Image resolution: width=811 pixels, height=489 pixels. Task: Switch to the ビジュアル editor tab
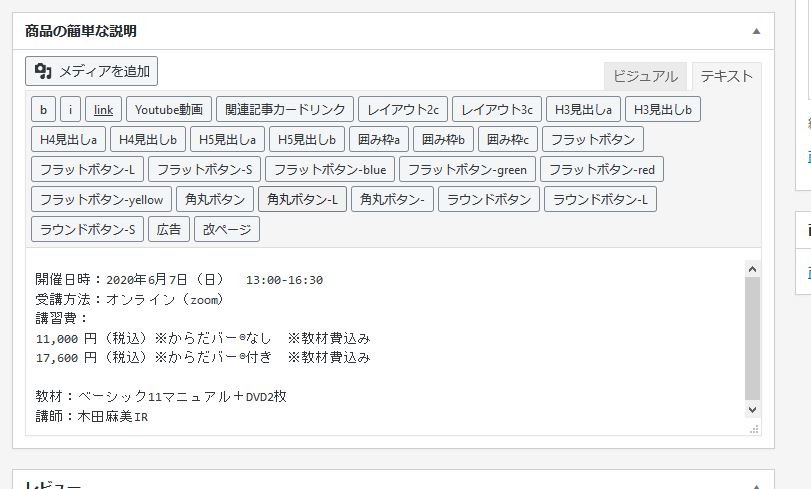point(645,77)
